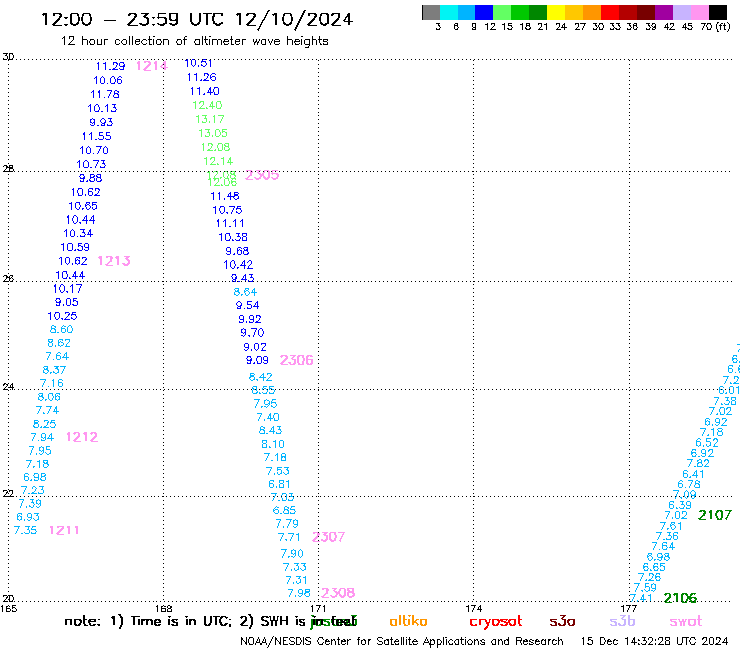Click the pink time label 2307
The width and height of the screenshot is (740, 650).
click(328, 537)
